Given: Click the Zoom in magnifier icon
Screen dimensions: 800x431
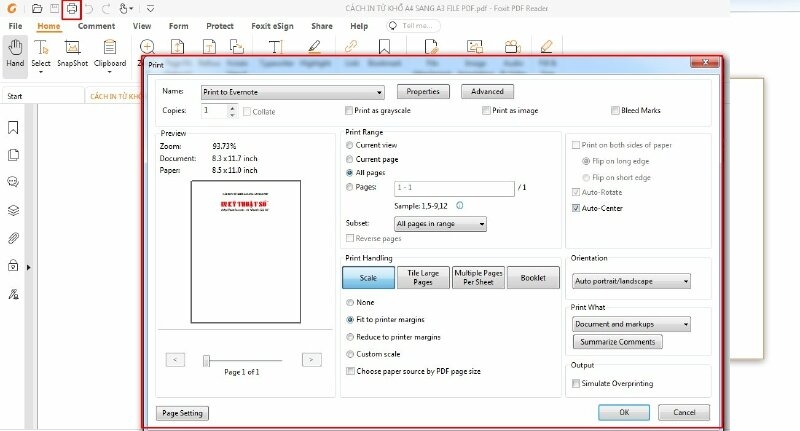Looking at the screenshot, I should coord(147,47).
